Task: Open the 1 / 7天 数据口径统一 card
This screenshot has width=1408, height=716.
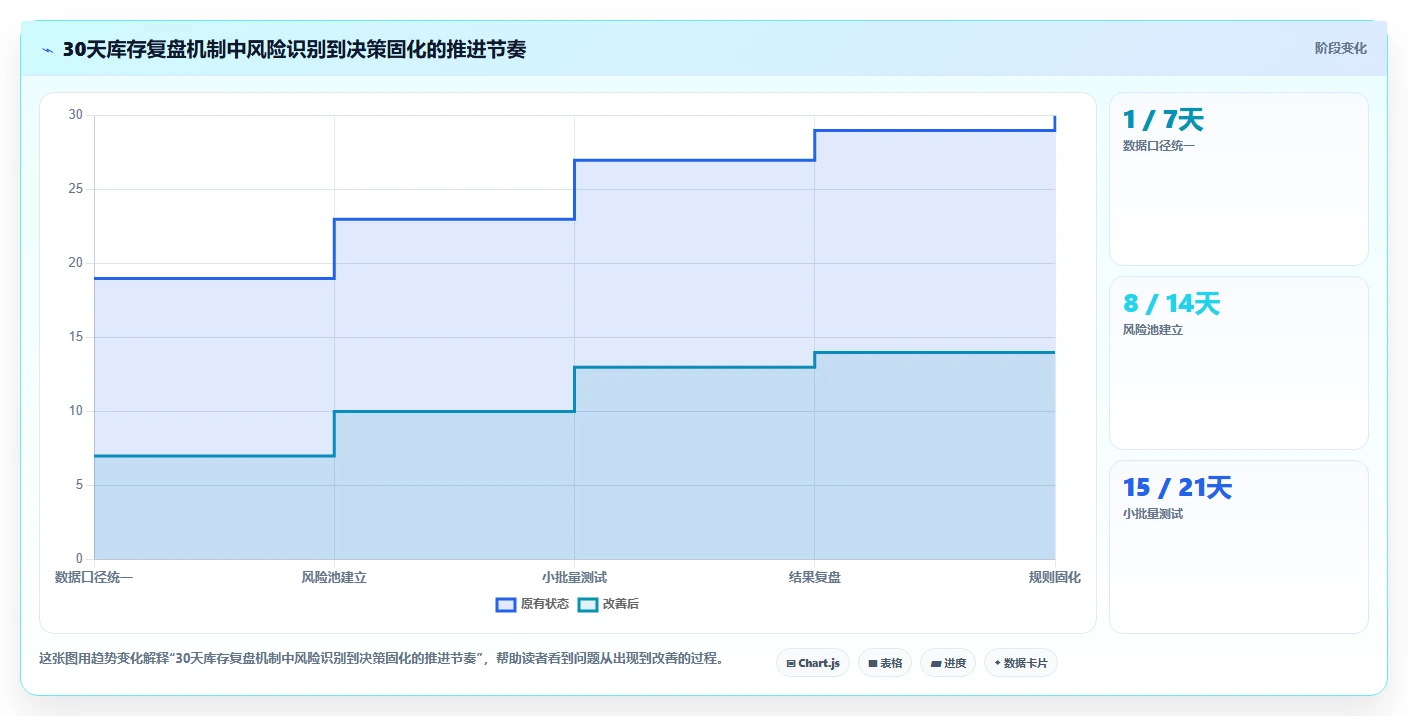Action: [x=1238, y=179]
